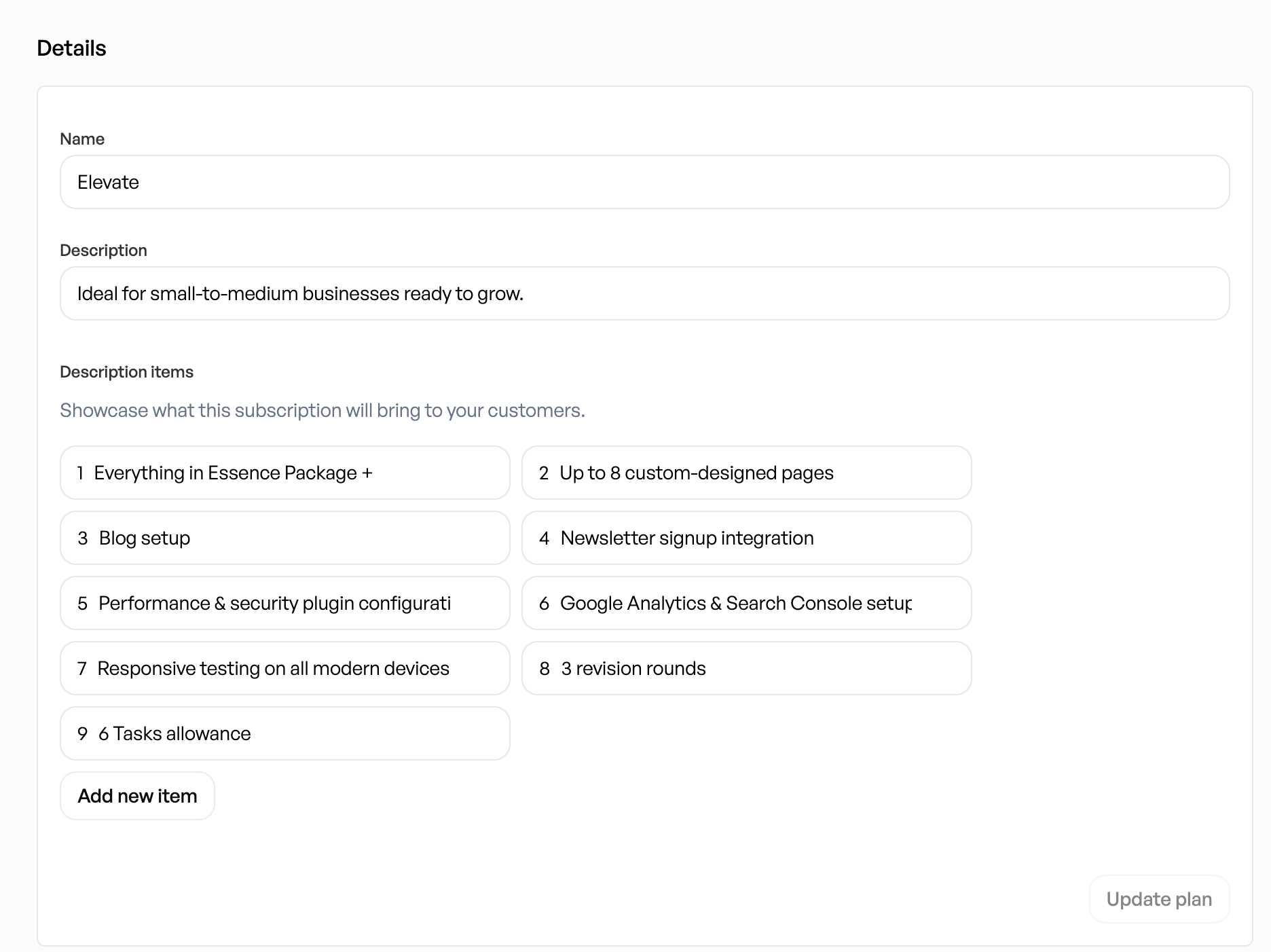The width and height of the screenshot is (1271, 952).
Task: Click the number 9 beside Tasks allowance
Action: [83, 733]
